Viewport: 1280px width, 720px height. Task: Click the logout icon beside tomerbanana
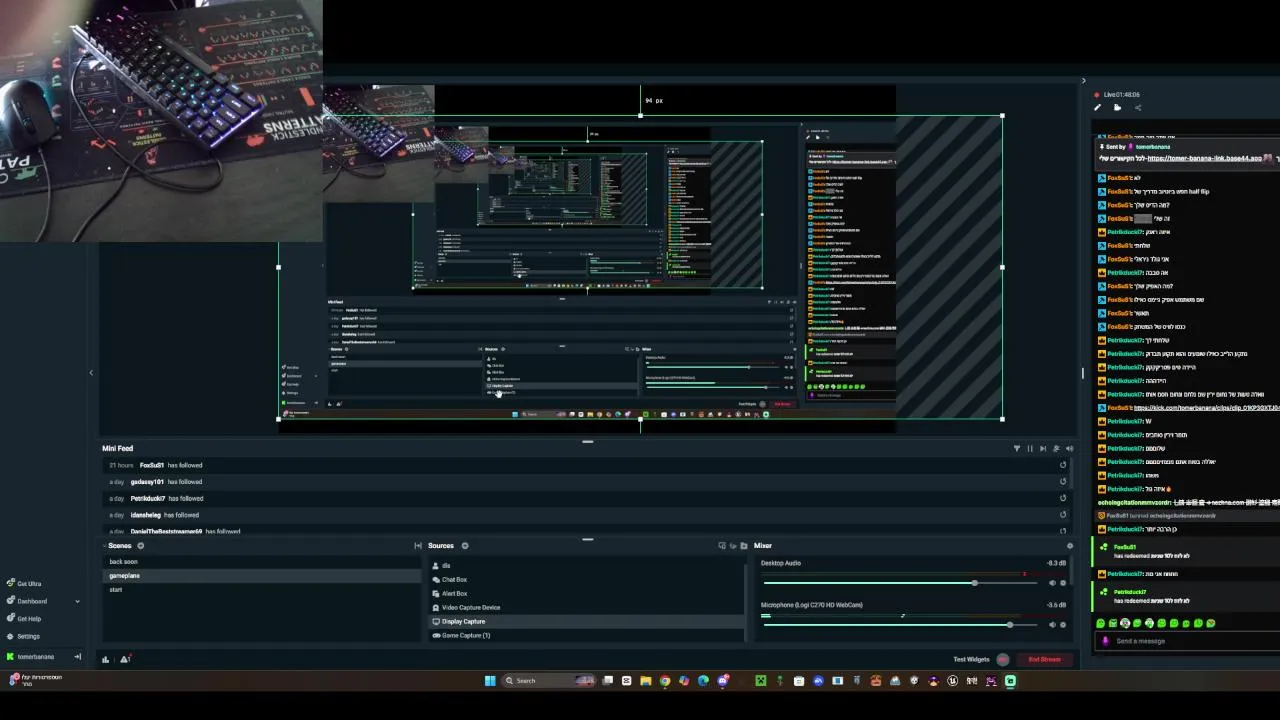(77, 657)
